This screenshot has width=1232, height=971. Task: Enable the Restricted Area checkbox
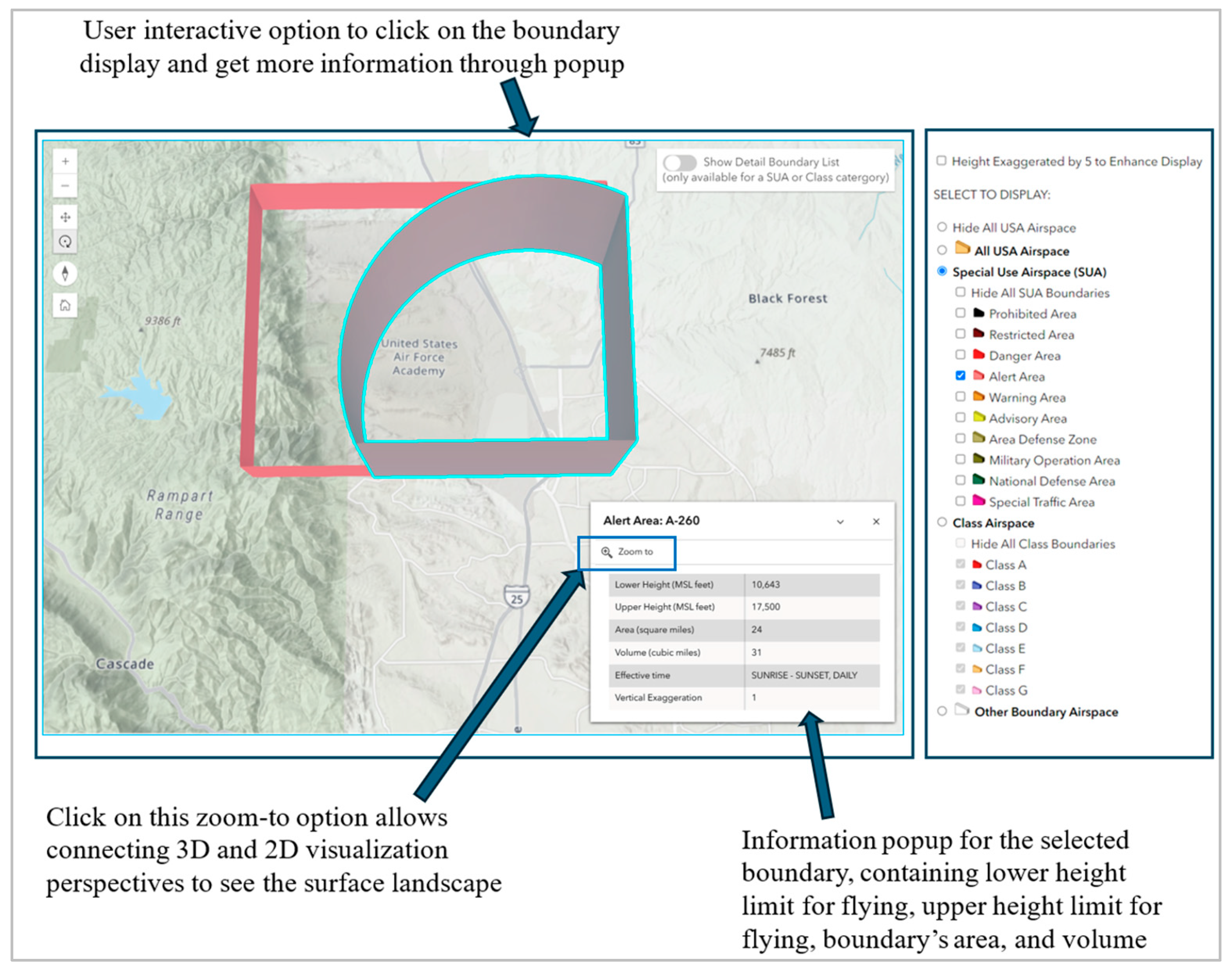[x=960, y=334]
